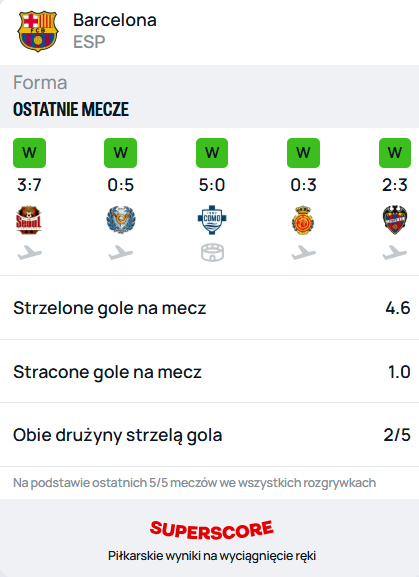Click the Obie drużyny strzelą gola row
The height and width of the screenshot is (577, 419).
tap(209, 435)
